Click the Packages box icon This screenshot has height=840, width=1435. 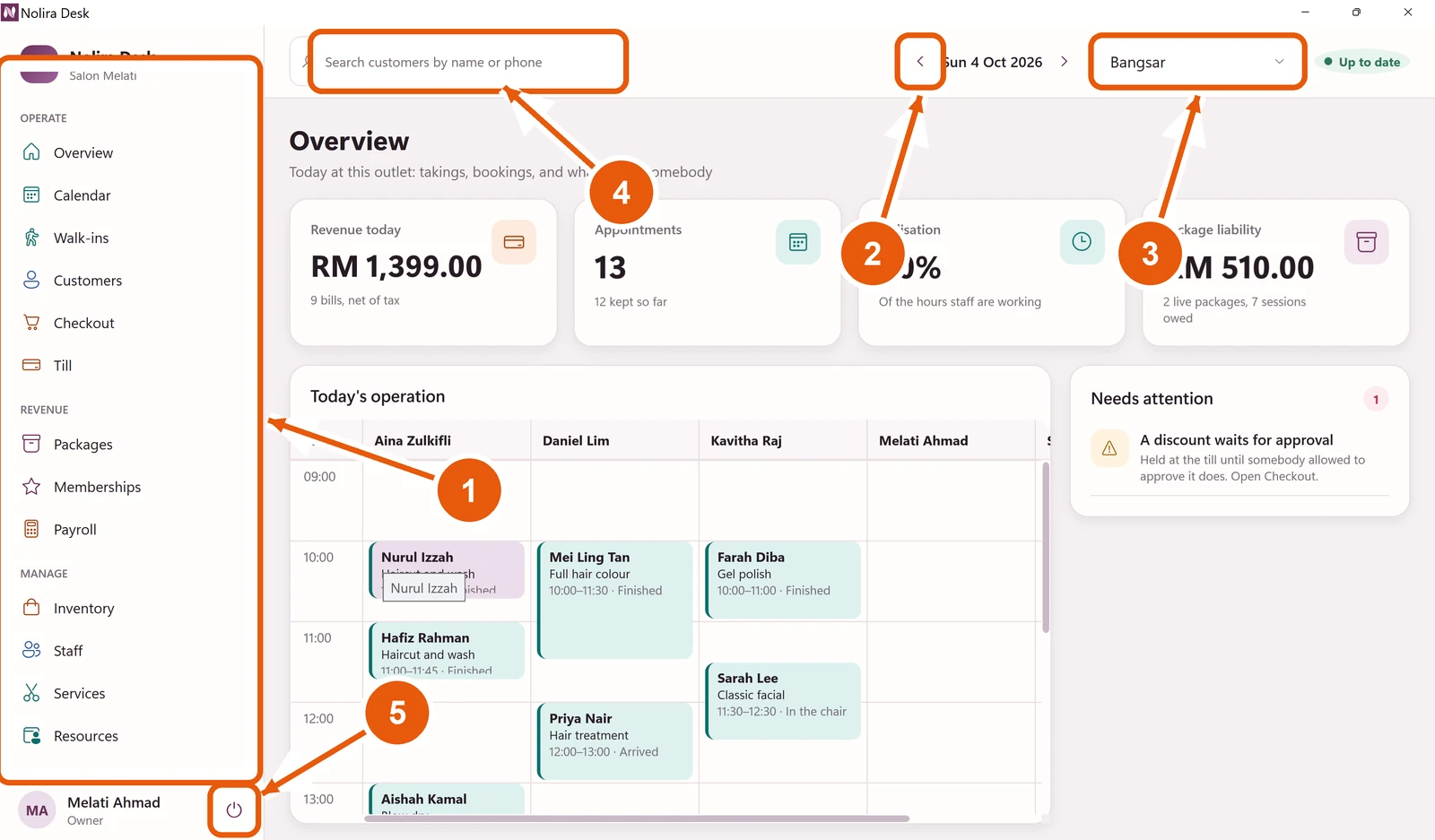pos(31,444)
